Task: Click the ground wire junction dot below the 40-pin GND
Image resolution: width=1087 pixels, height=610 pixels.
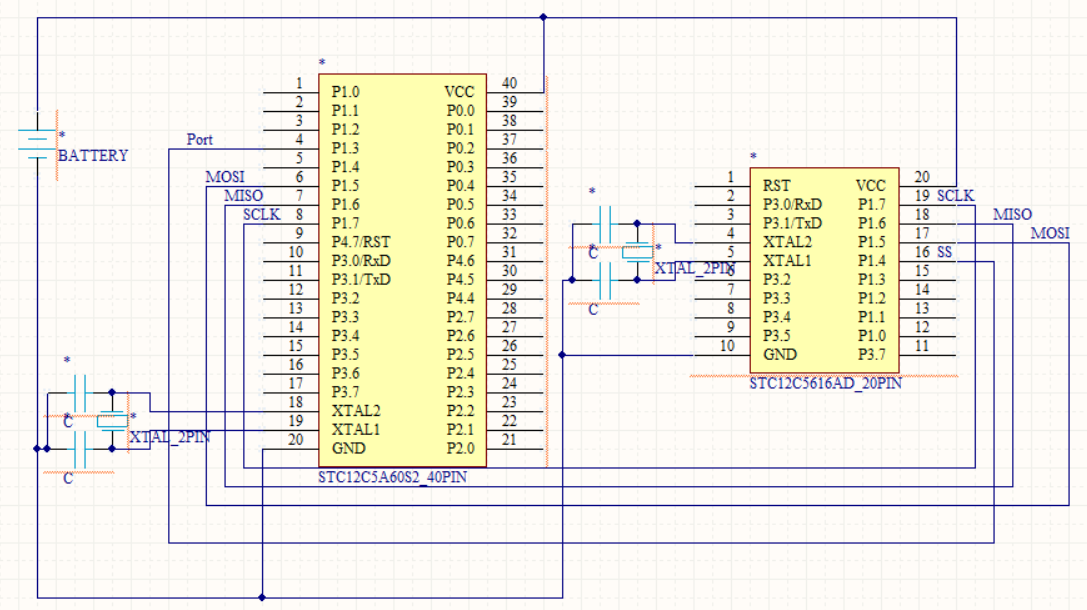Action: tap(262, 597)
